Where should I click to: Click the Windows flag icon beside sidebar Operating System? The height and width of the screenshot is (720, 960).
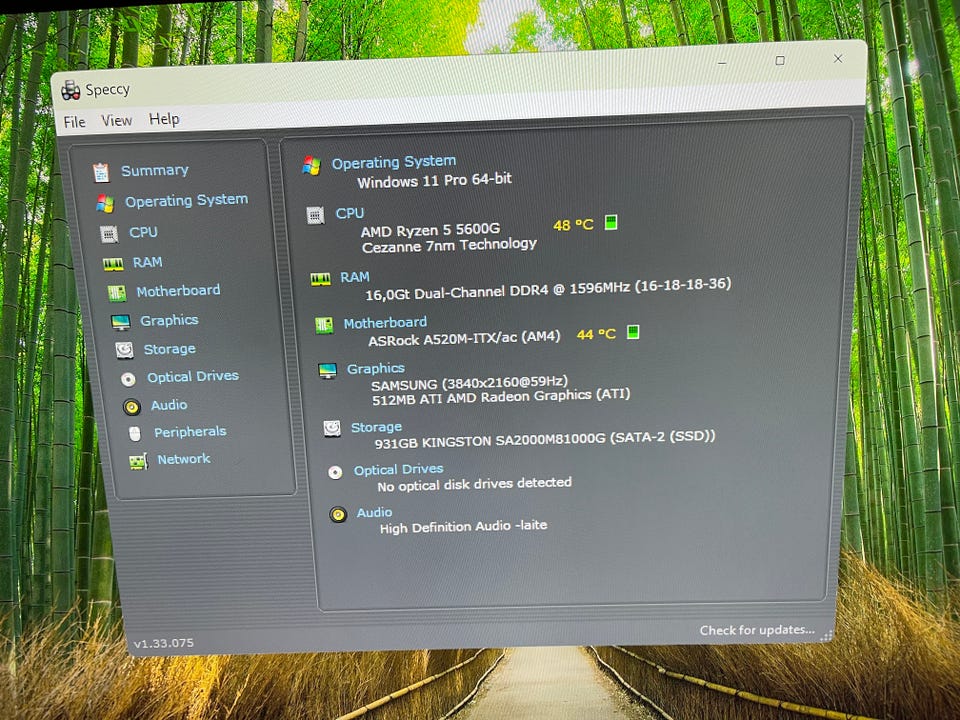tap(105, 203)
